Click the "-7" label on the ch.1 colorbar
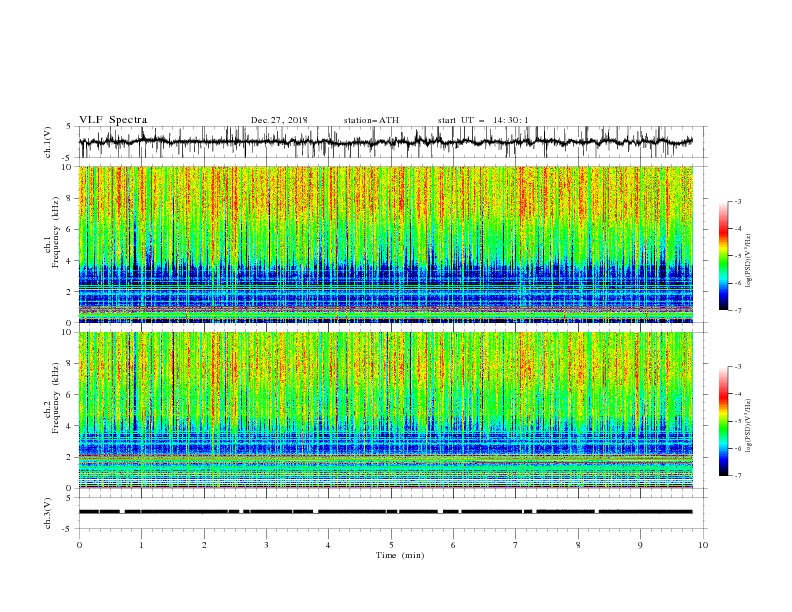The width and height of the screenshot is (792, 612). point(738,311)
